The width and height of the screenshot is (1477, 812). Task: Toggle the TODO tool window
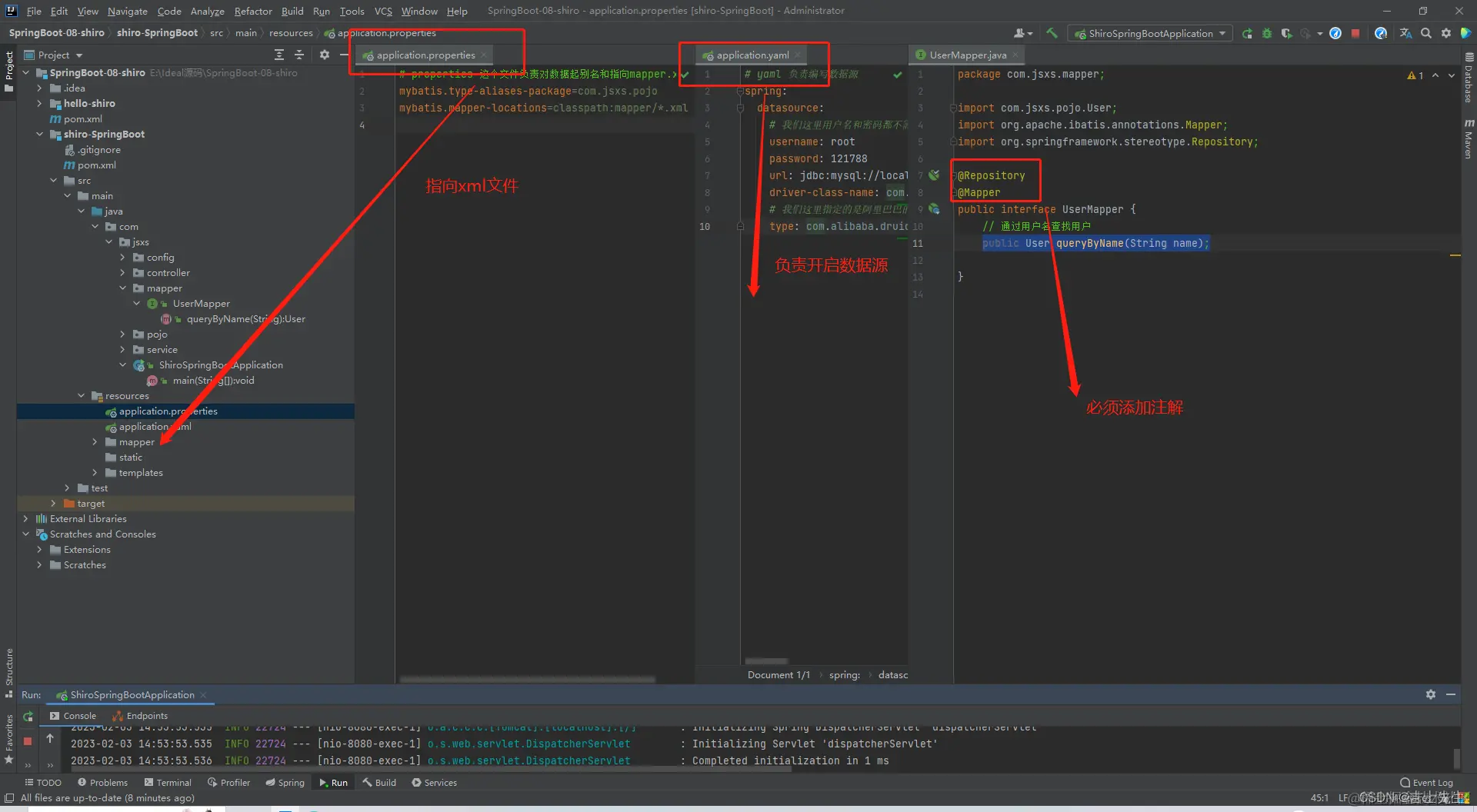pos(43,783)
